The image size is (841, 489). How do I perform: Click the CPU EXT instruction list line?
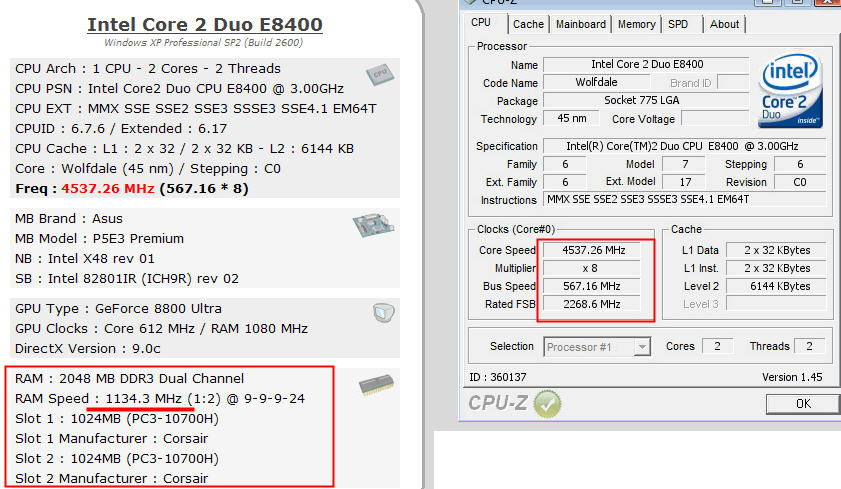[x=196, y=109]
